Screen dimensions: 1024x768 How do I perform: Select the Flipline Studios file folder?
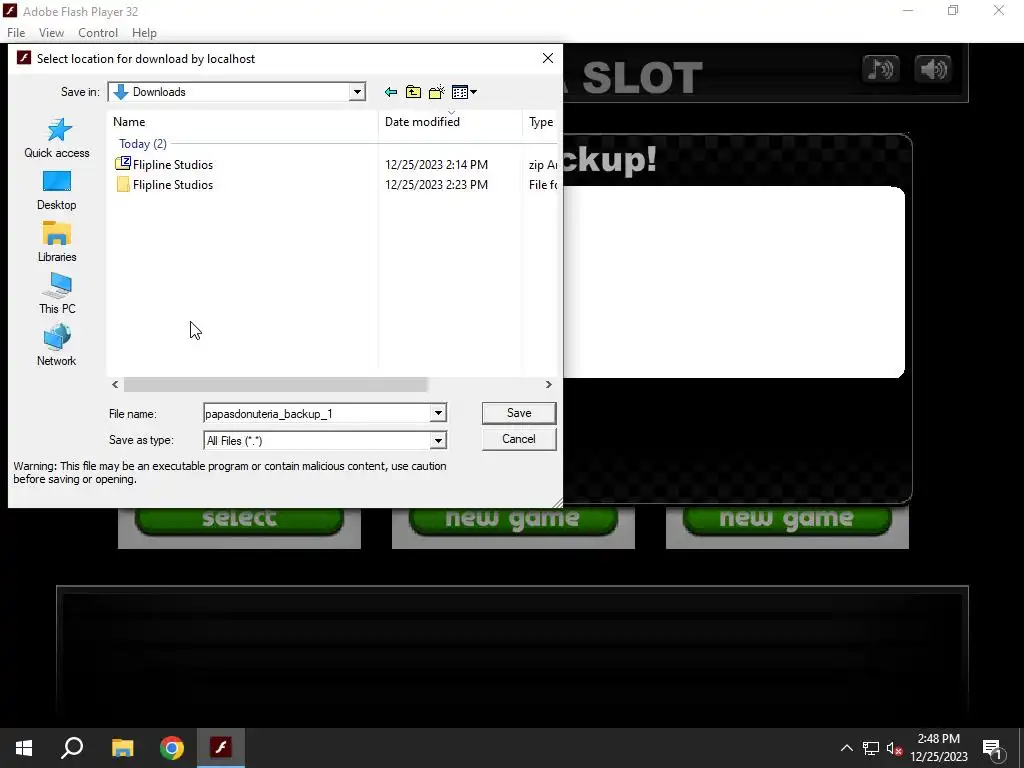click(x=173, y=185)
